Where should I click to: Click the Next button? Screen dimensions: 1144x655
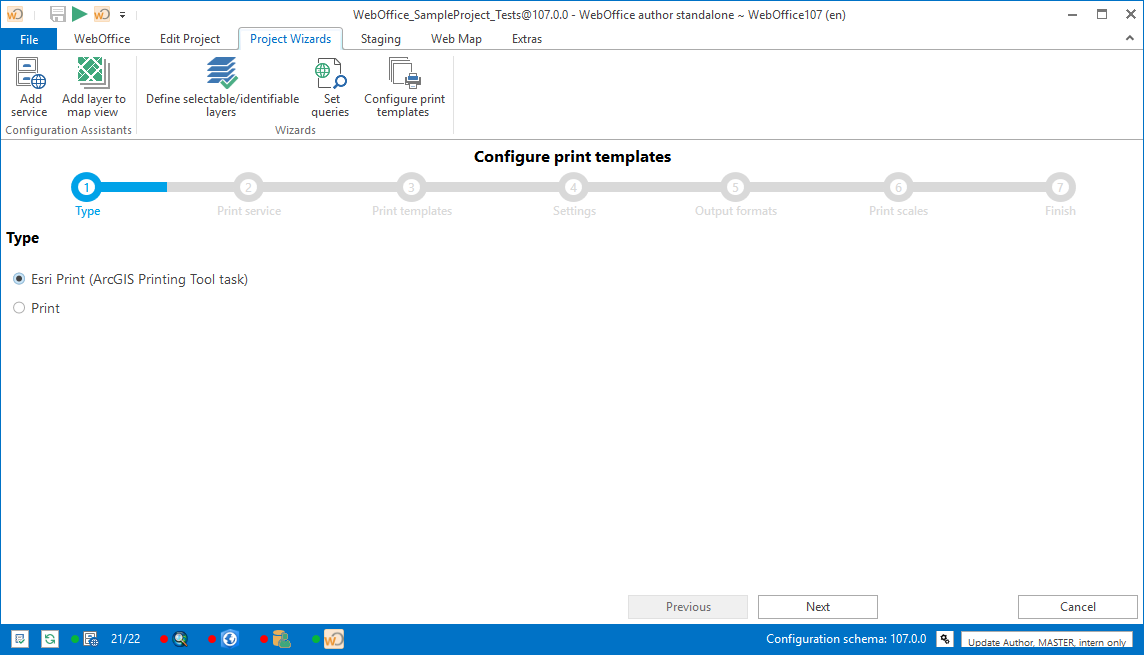(x=818, y=607)
